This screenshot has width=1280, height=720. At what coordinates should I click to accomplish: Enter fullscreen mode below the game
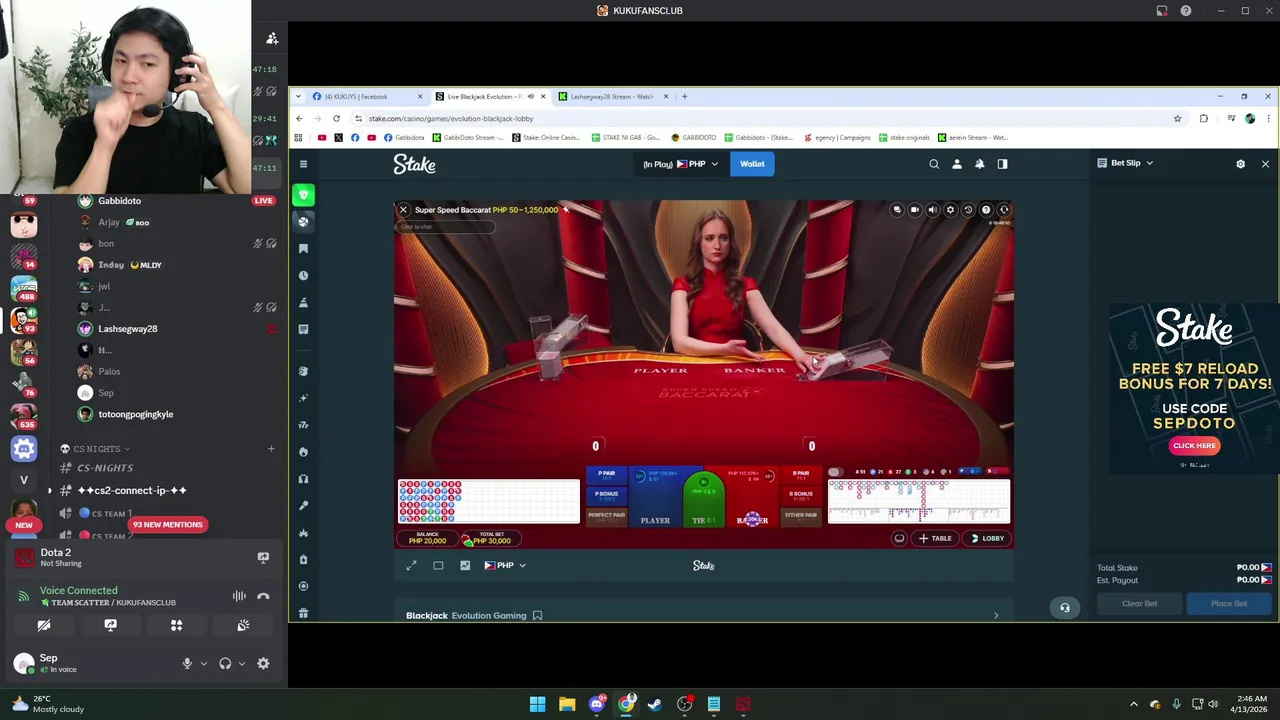[411, 566]
